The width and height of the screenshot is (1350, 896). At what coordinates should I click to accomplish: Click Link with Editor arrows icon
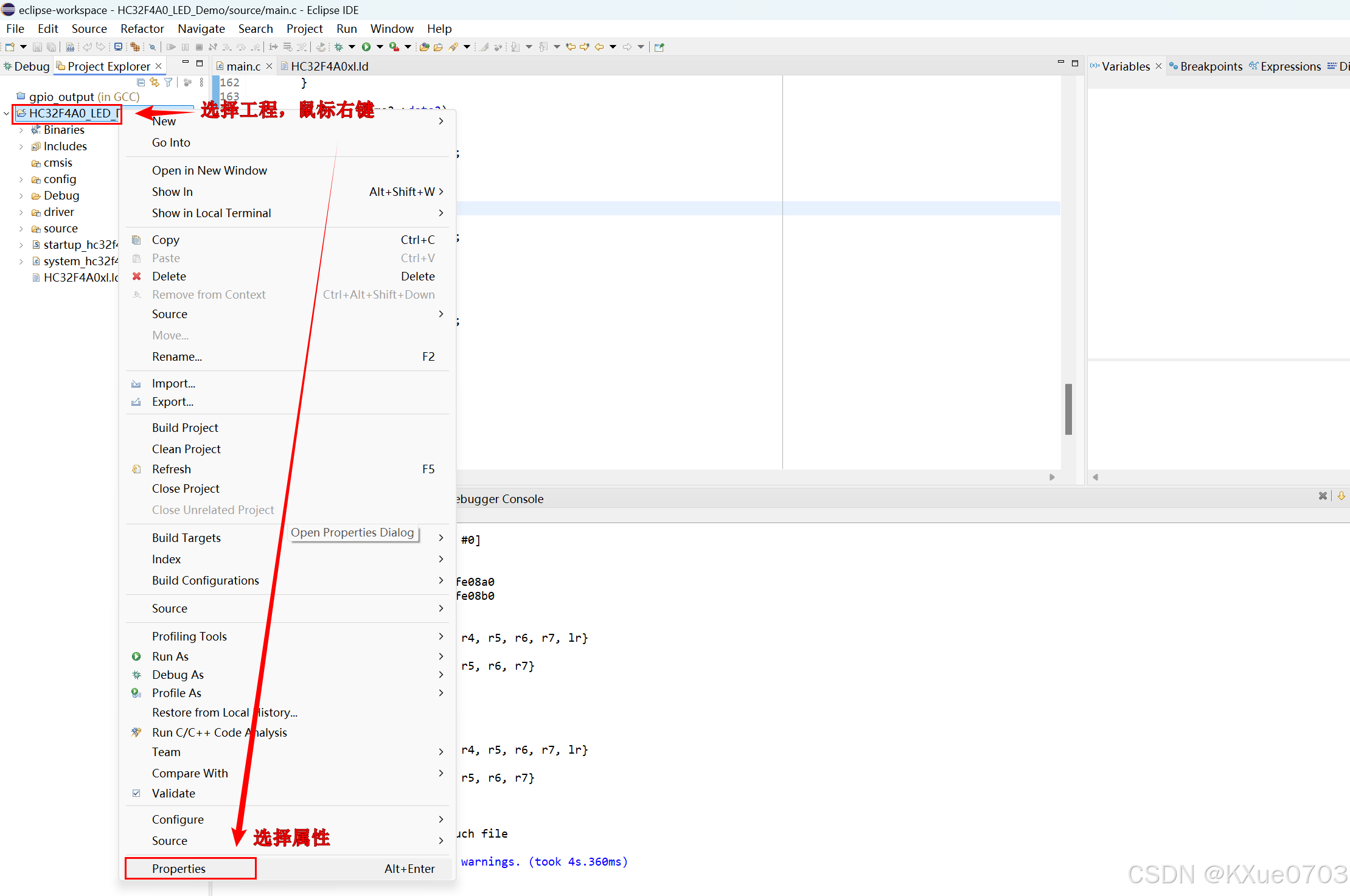(155, 82)
